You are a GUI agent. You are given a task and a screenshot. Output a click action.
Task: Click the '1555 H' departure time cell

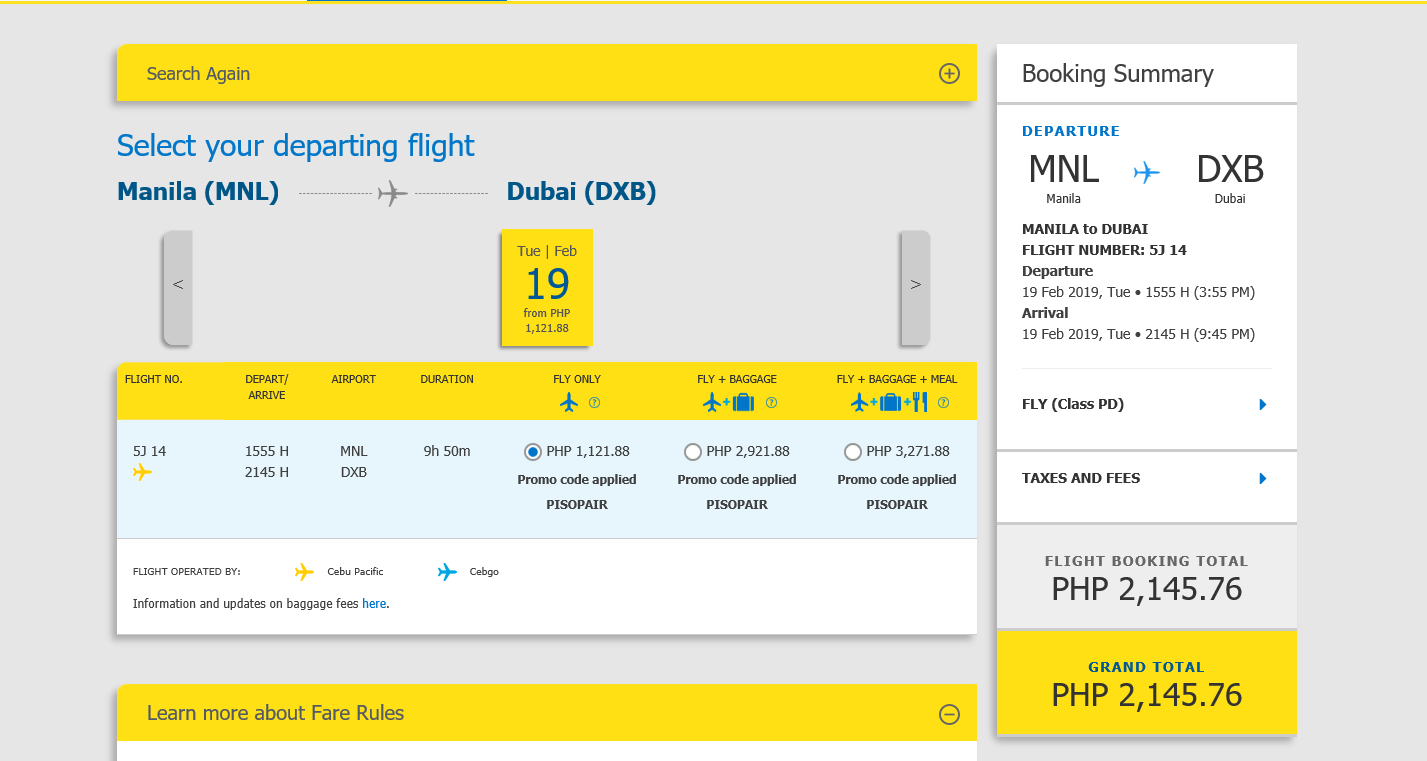click(x=267, y=451)
